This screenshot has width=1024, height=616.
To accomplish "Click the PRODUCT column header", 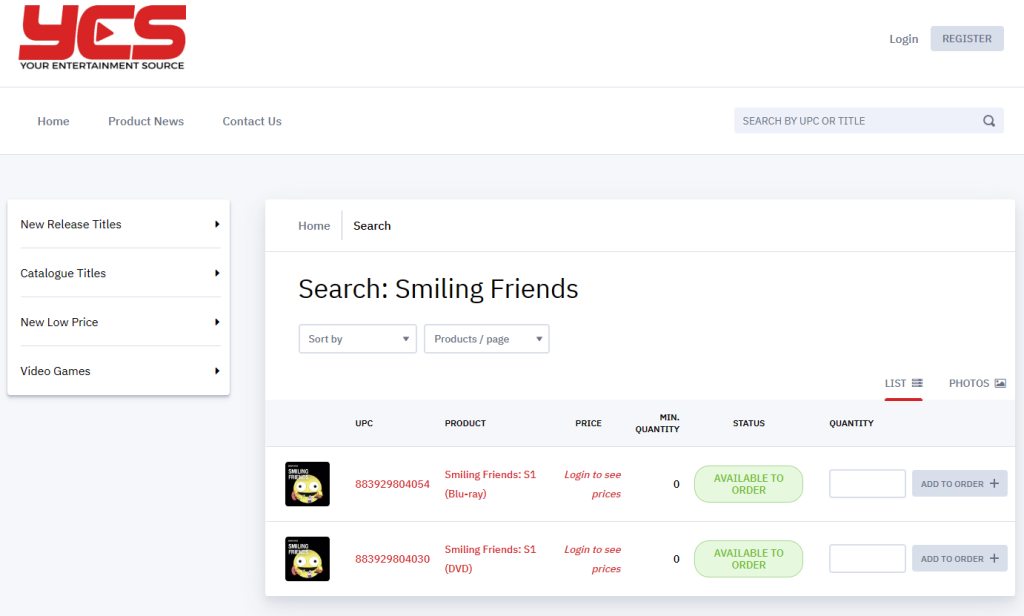I will 466,423.
